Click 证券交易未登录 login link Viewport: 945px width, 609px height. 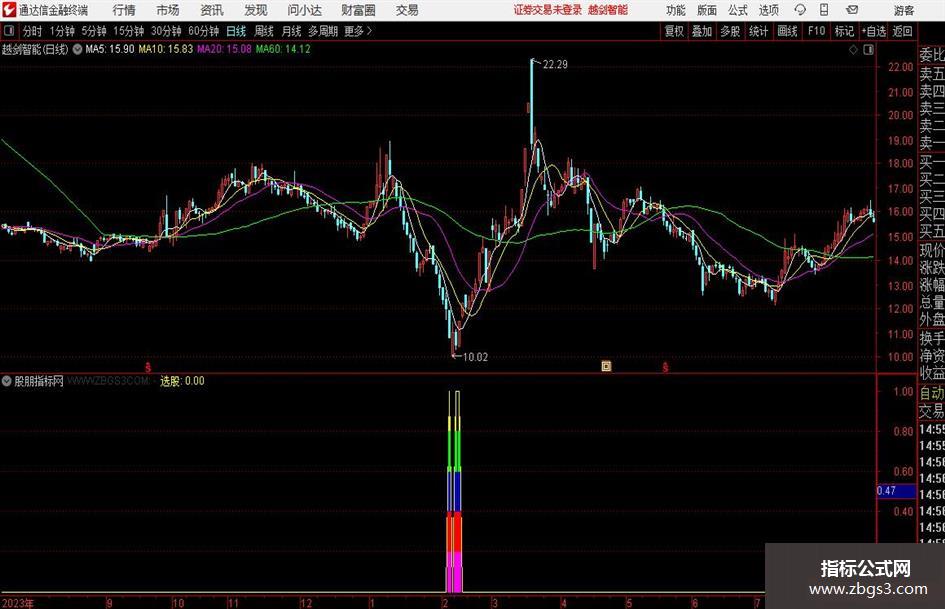coord(548,10)
